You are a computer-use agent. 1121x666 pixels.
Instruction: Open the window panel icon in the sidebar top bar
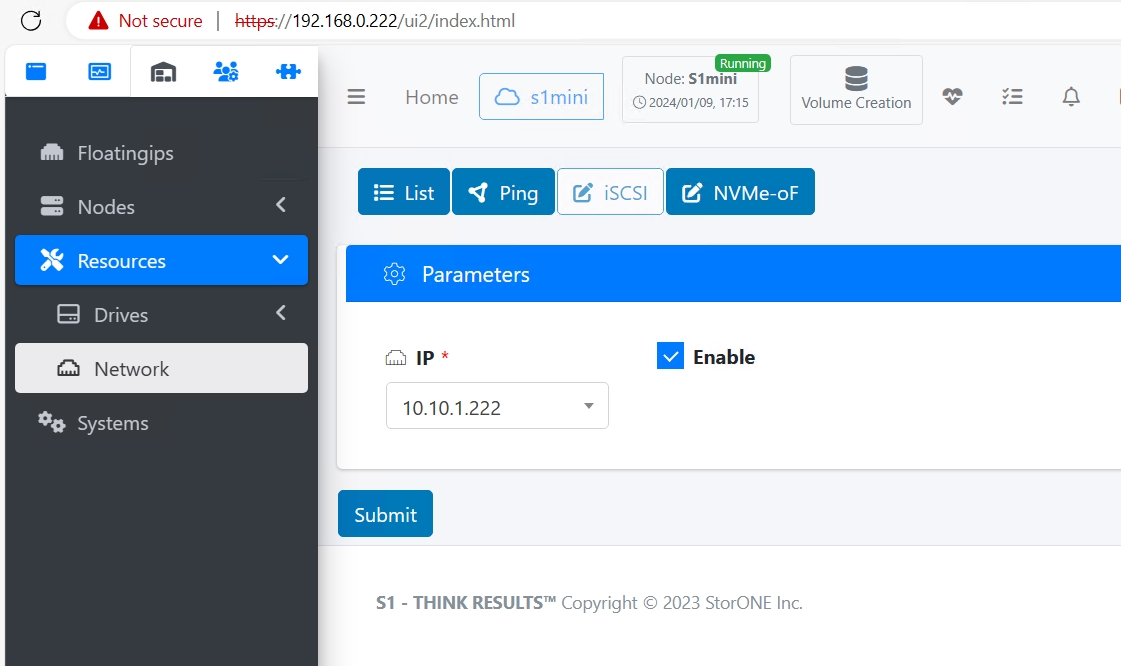point(36,71)
